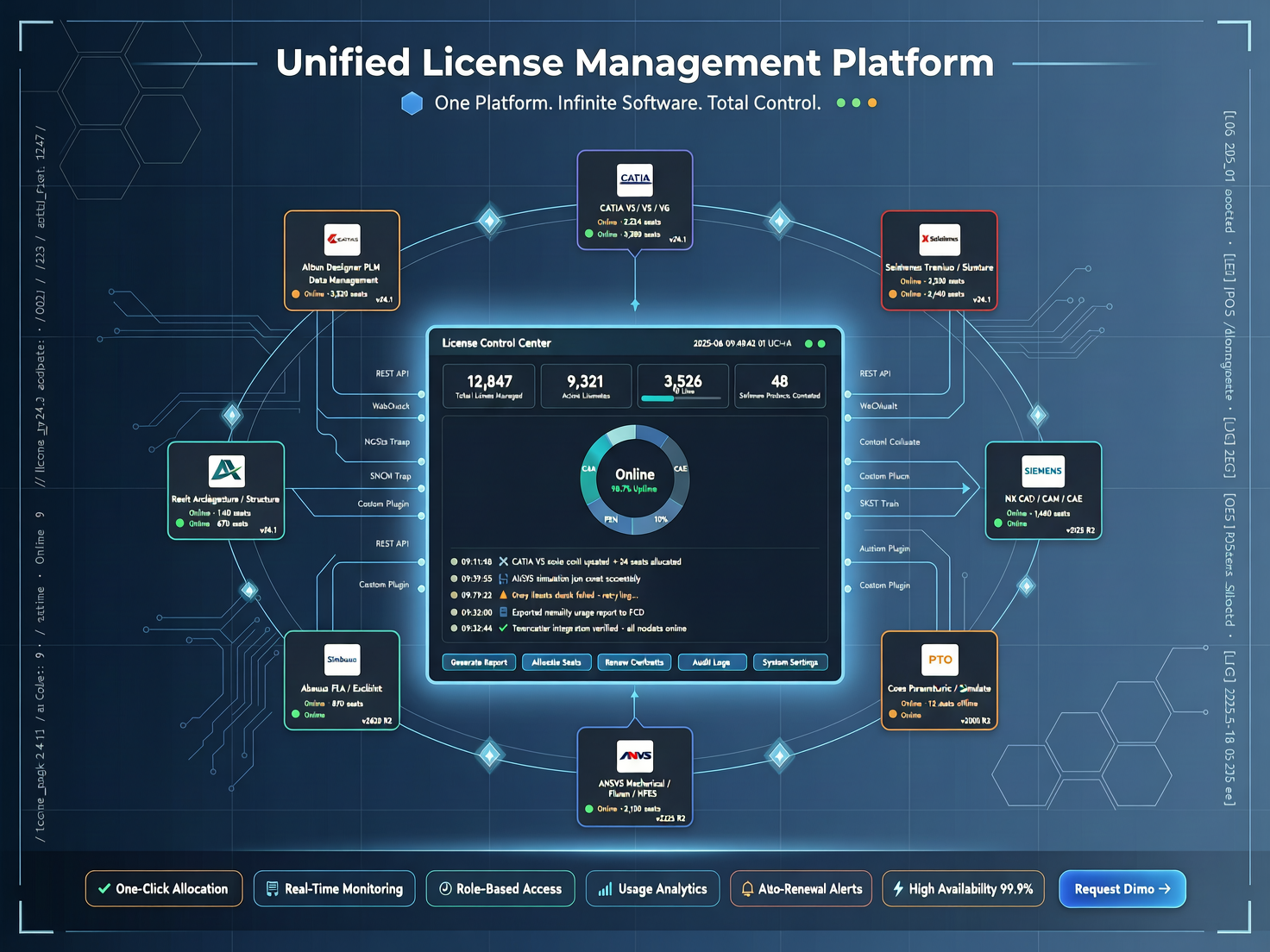
Task: Click the Generate Report button
Action: (479, 662)
